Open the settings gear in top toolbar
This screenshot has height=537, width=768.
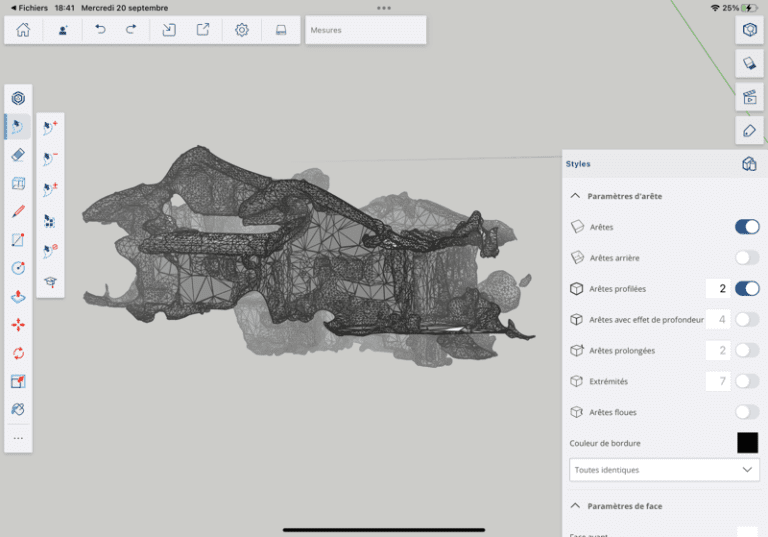click(242, 30)
